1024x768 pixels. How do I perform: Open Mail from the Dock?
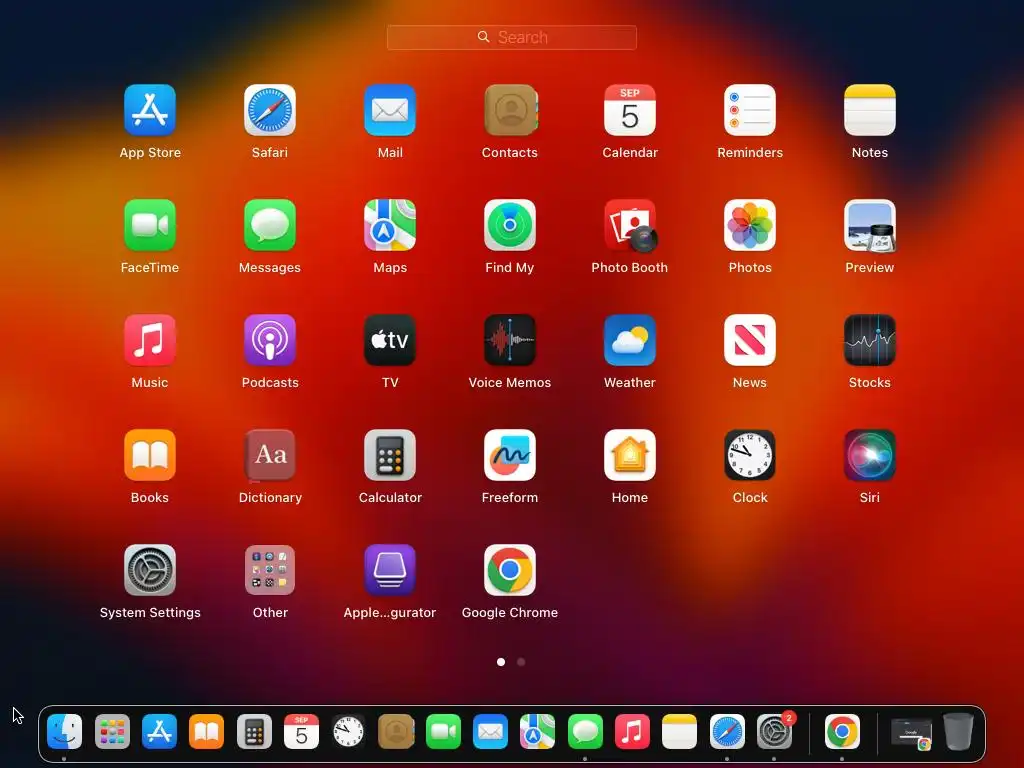coord(490,731)
